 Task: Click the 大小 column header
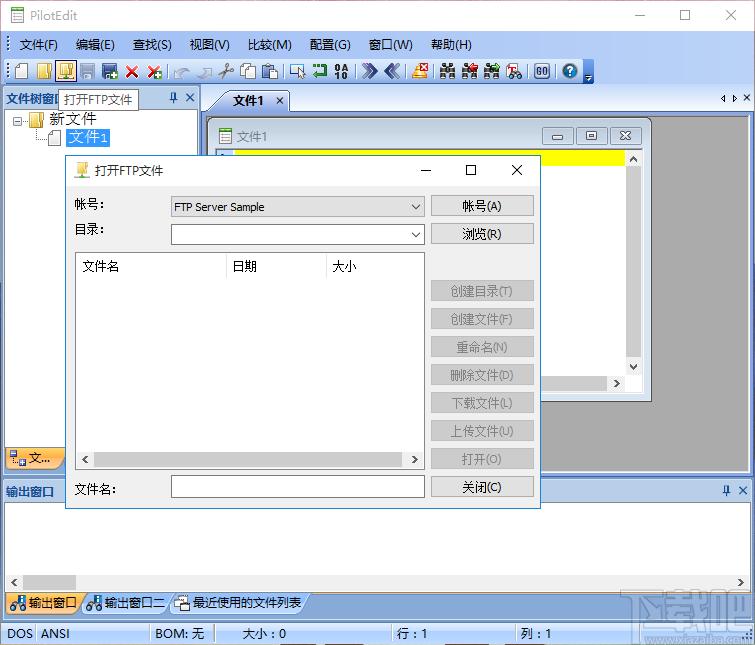[375, 266]
